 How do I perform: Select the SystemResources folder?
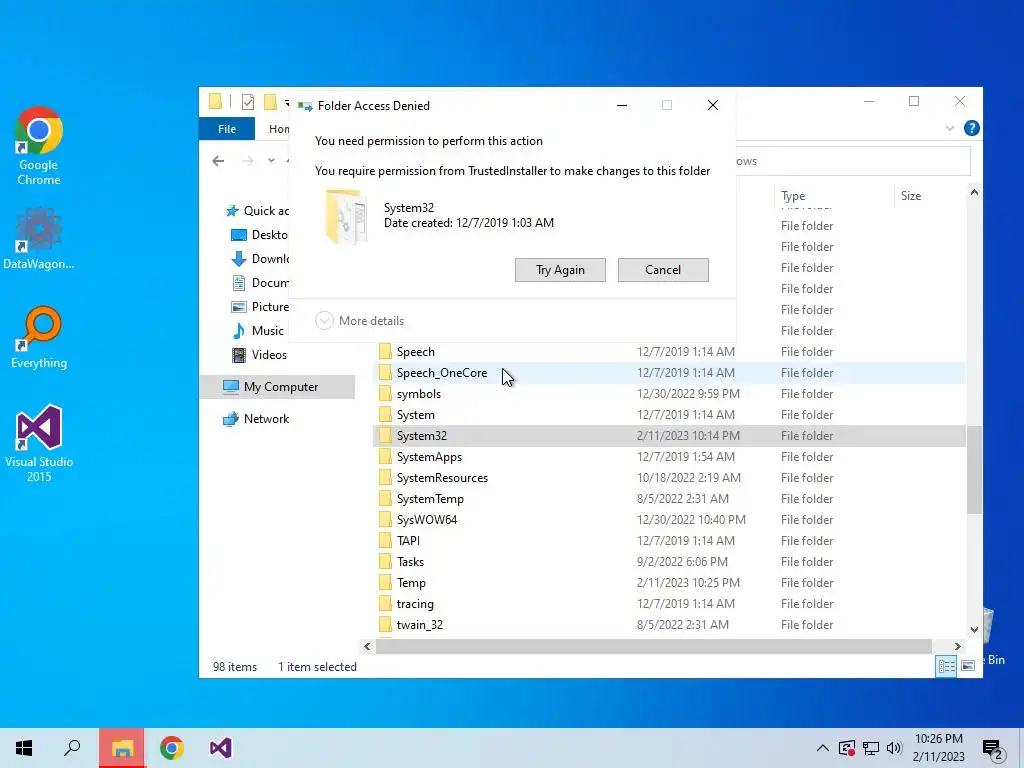click(x=669, y=477)
